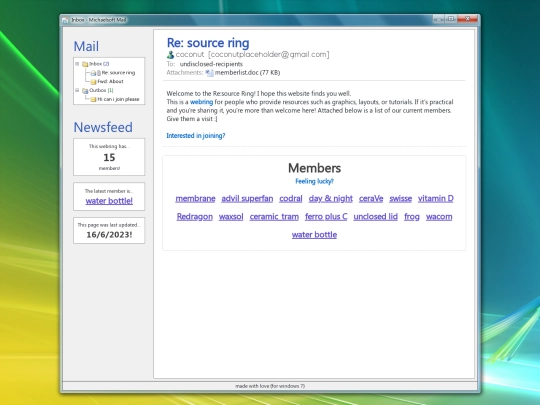Click the memberlist.doc document icon
Screen dimensions: 540x405
[x=209, y=73]
